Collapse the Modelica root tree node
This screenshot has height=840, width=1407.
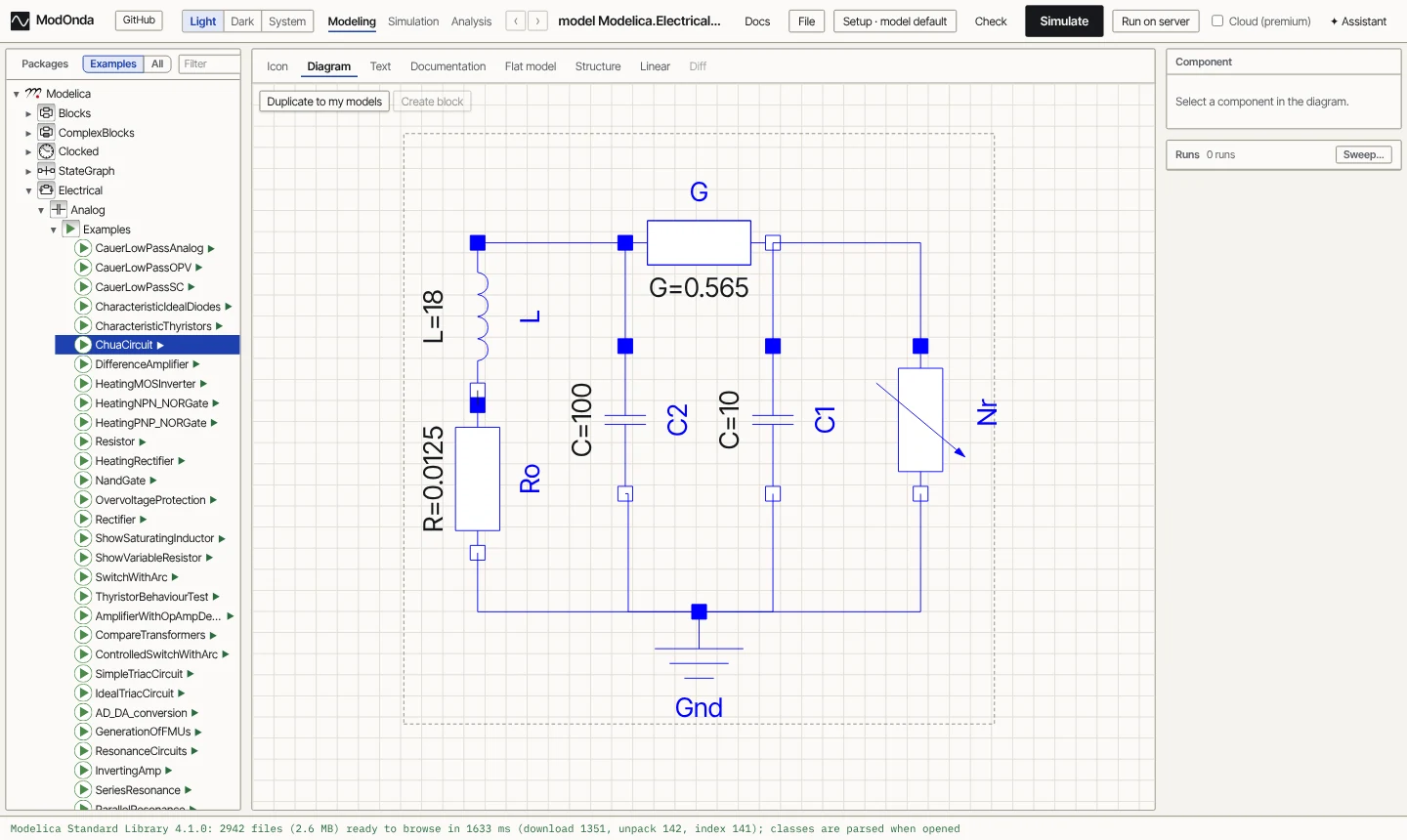[x=17, y=94]
